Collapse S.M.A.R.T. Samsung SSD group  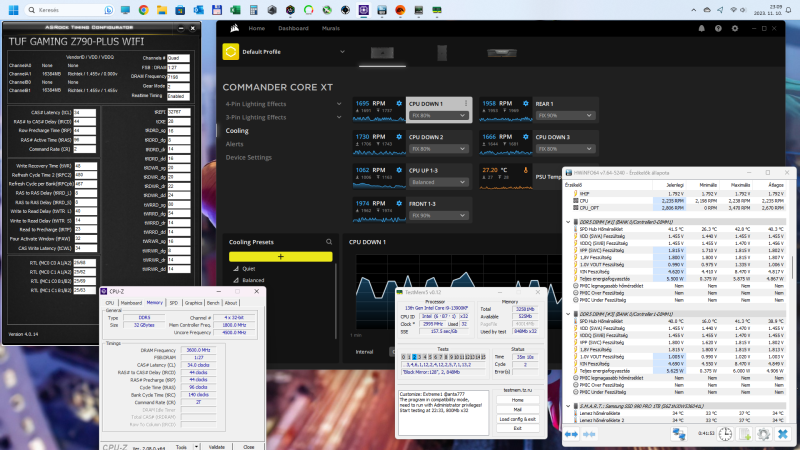tap(568, 406)
